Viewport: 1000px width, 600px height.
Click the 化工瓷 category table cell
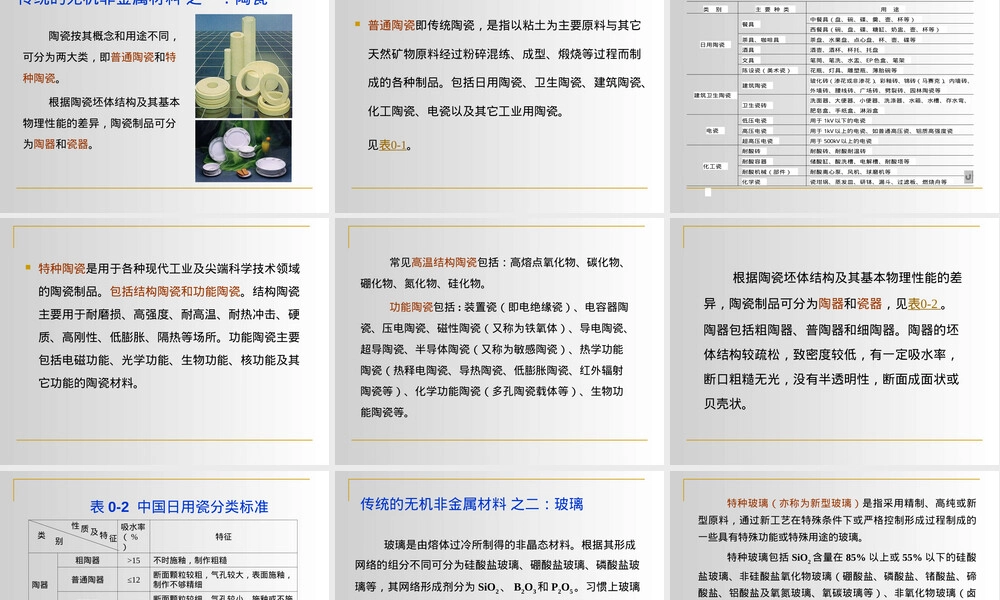(x=712, y=166)
